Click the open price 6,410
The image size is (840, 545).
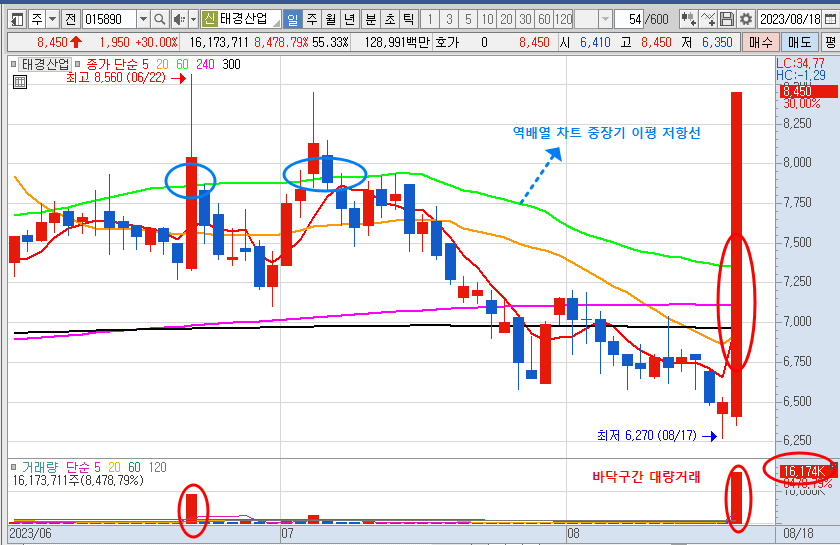[595, 42]
